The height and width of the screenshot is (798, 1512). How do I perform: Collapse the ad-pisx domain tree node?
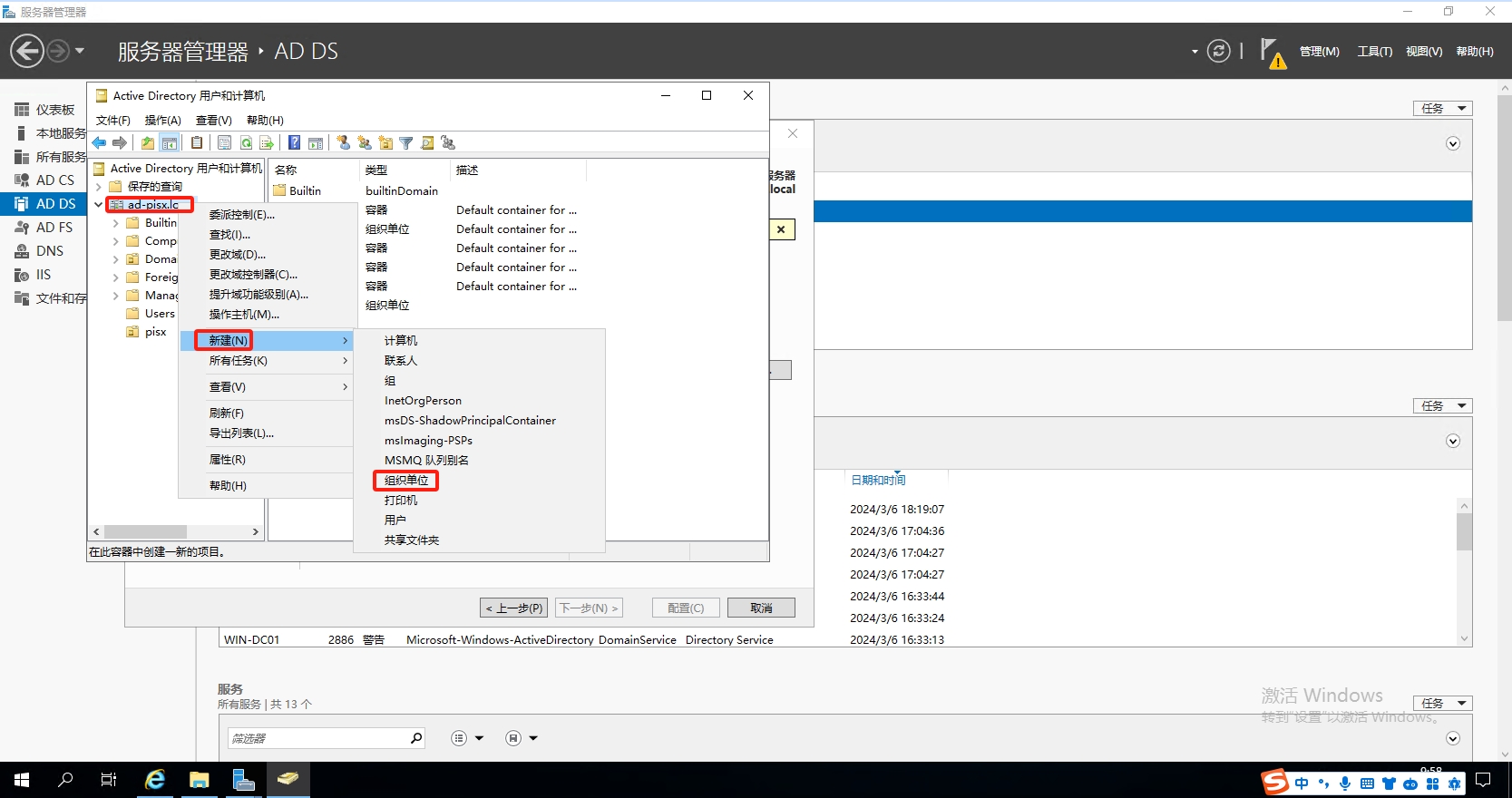98,205
